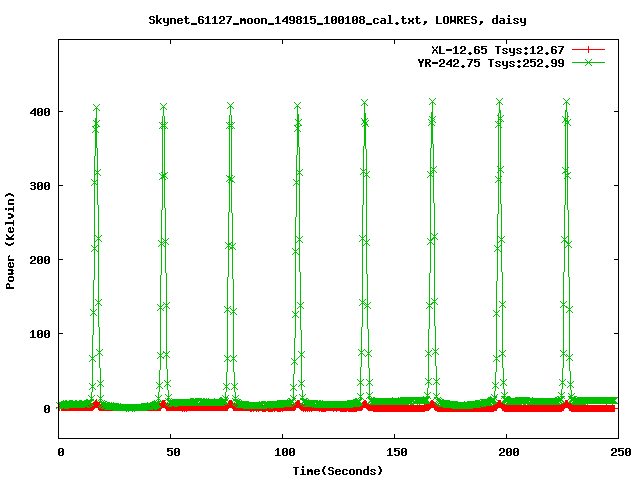Click the 100 tick label on the x-axis
The height and width of the screenshot is (480, 640).
(x=283, y=451)
